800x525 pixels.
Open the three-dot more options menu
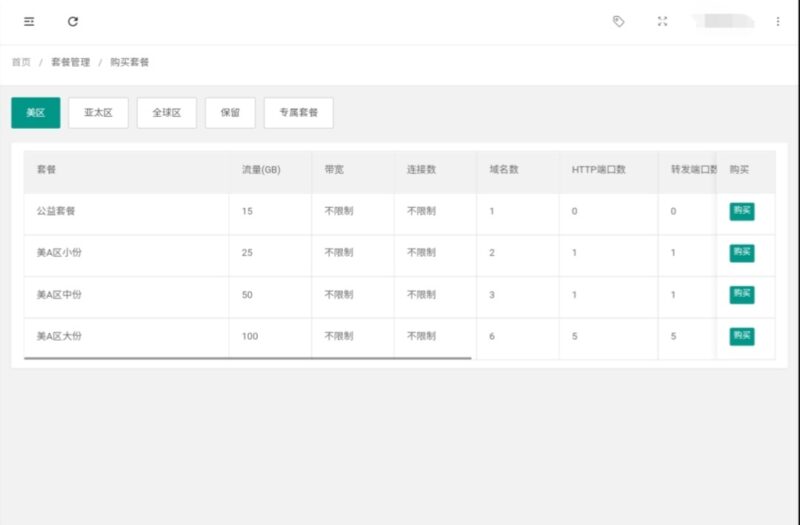click(778, 21)
